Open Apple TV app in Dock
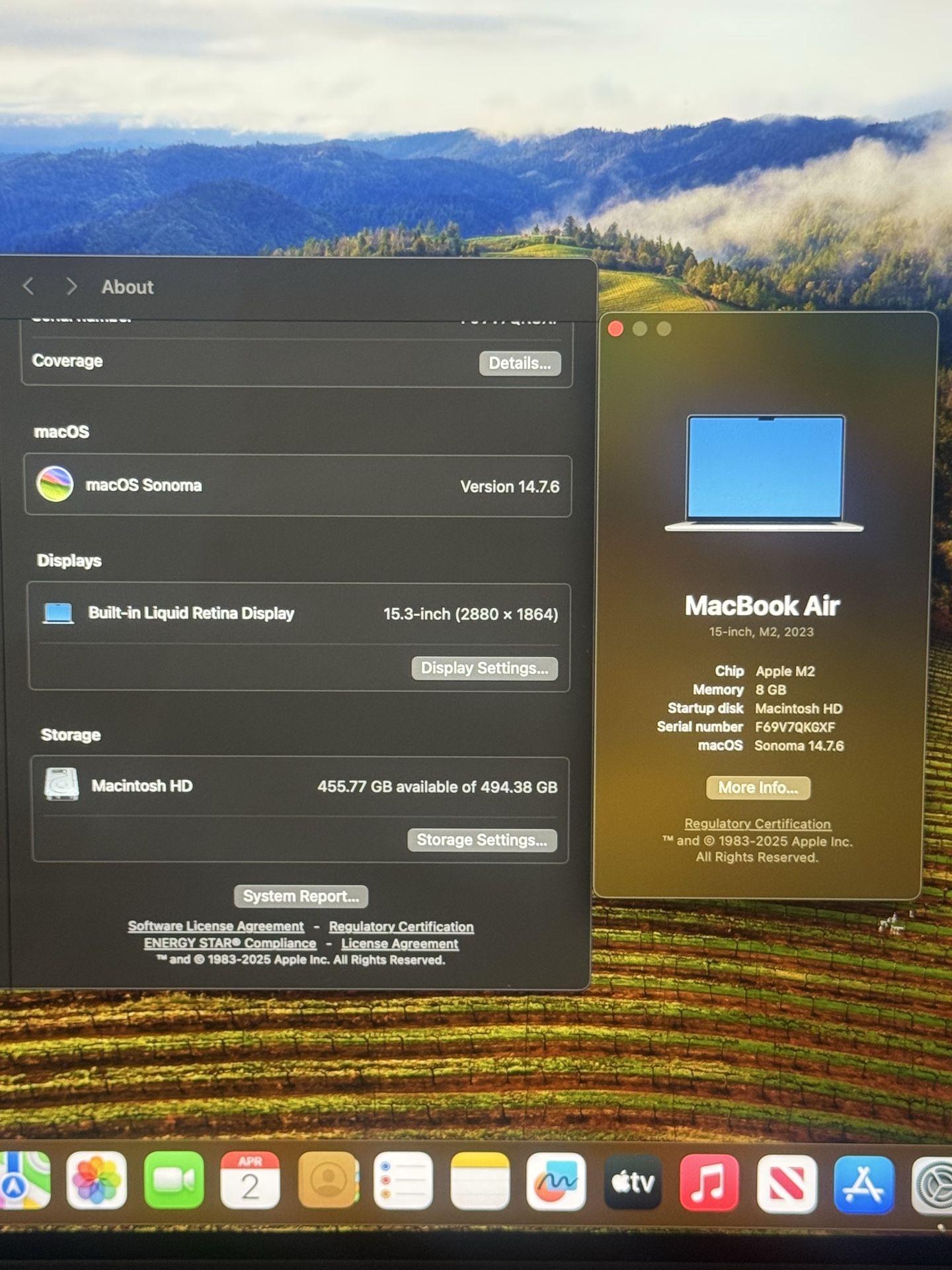 click(633, 1182)
